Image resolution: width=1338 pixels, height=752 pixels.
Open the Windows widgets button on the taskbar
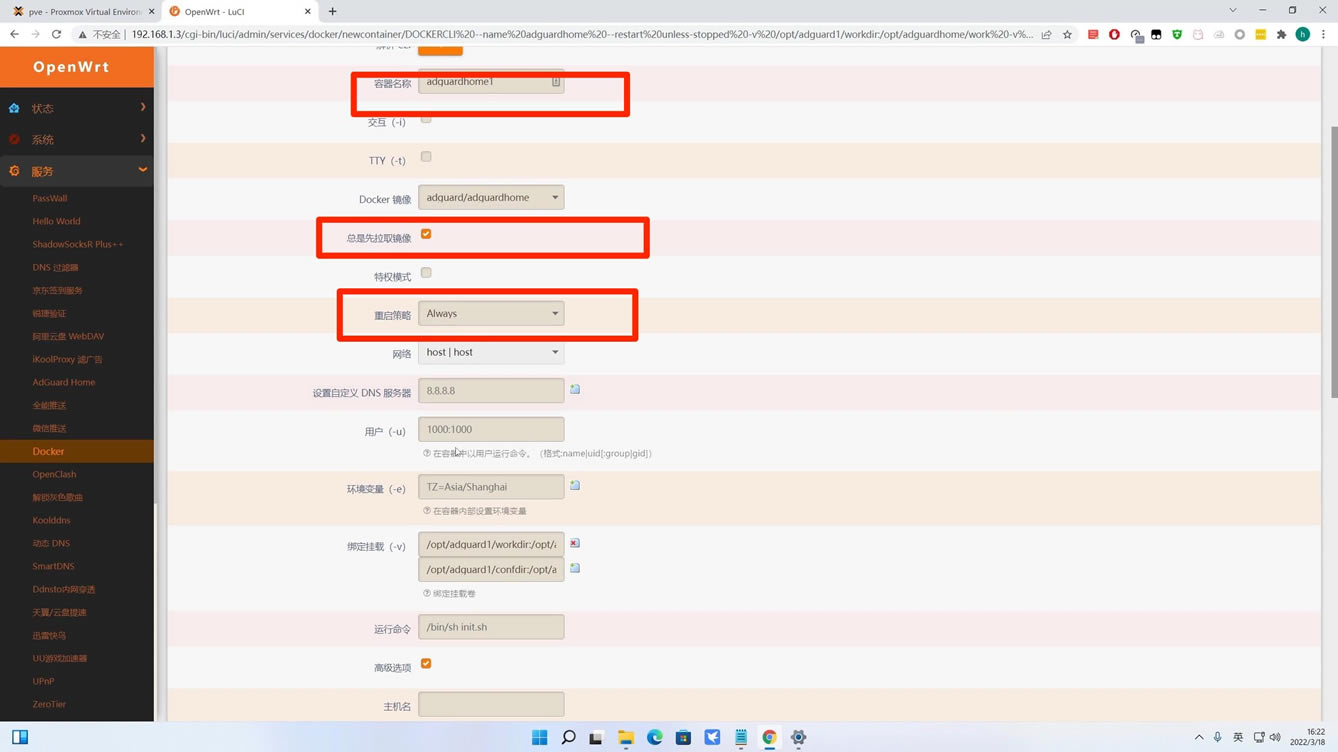(x=19, y=737)
